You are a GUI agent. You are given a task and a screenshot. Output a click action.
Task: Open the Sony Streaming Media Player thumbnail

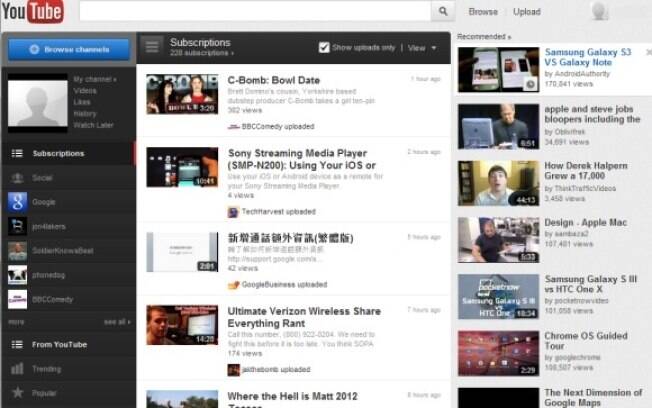[182, 167]
